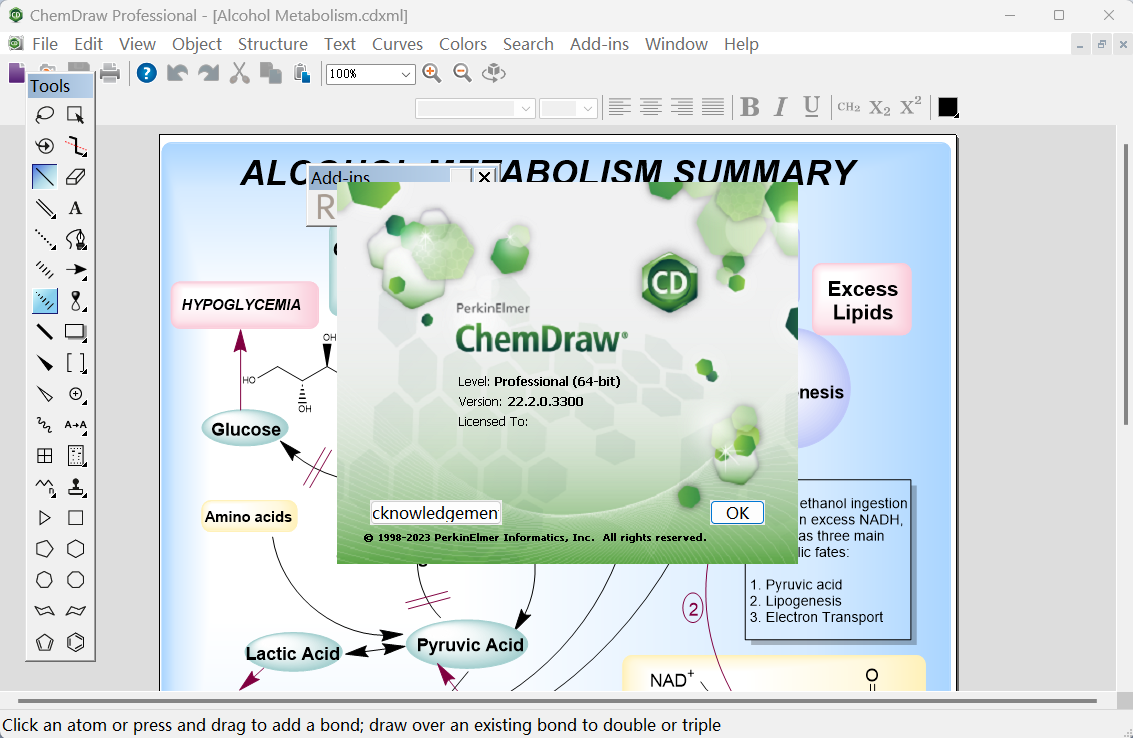Select the Hashed Bond tool
This screenshot has height=738, width=1133.
[x=45, y=270]
